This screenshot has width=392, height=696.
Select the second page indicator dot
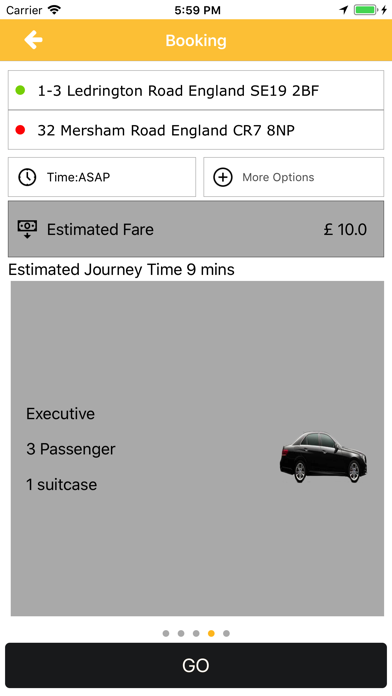coord(181,633)
